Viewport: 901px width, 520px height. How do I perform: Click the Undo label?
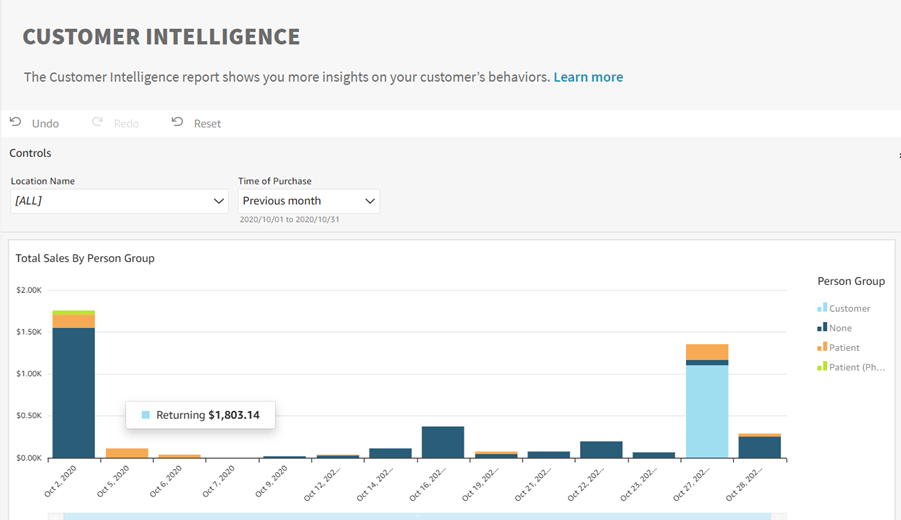click(45, 124)
